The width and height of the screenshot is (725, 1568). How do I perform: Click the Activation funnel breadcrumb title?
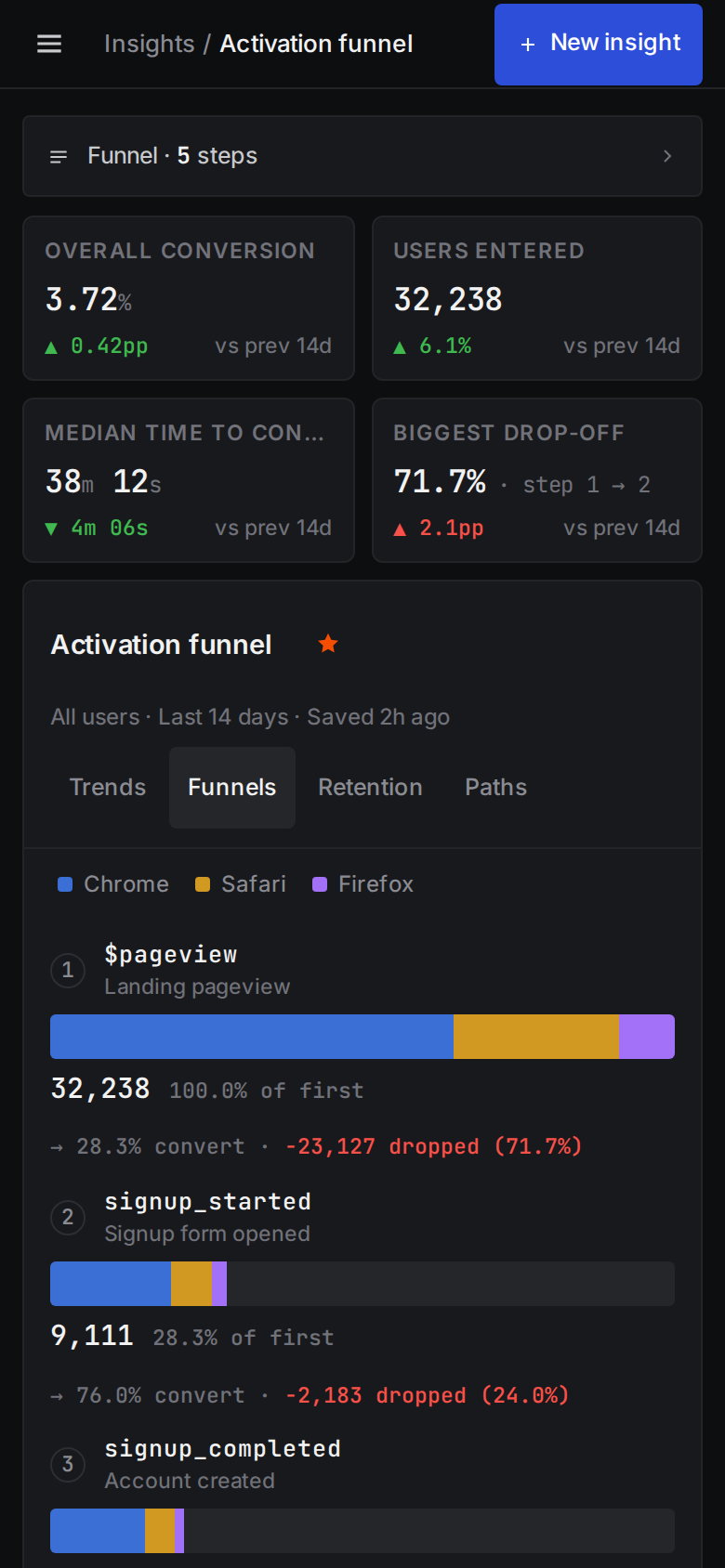pos(316,44)
